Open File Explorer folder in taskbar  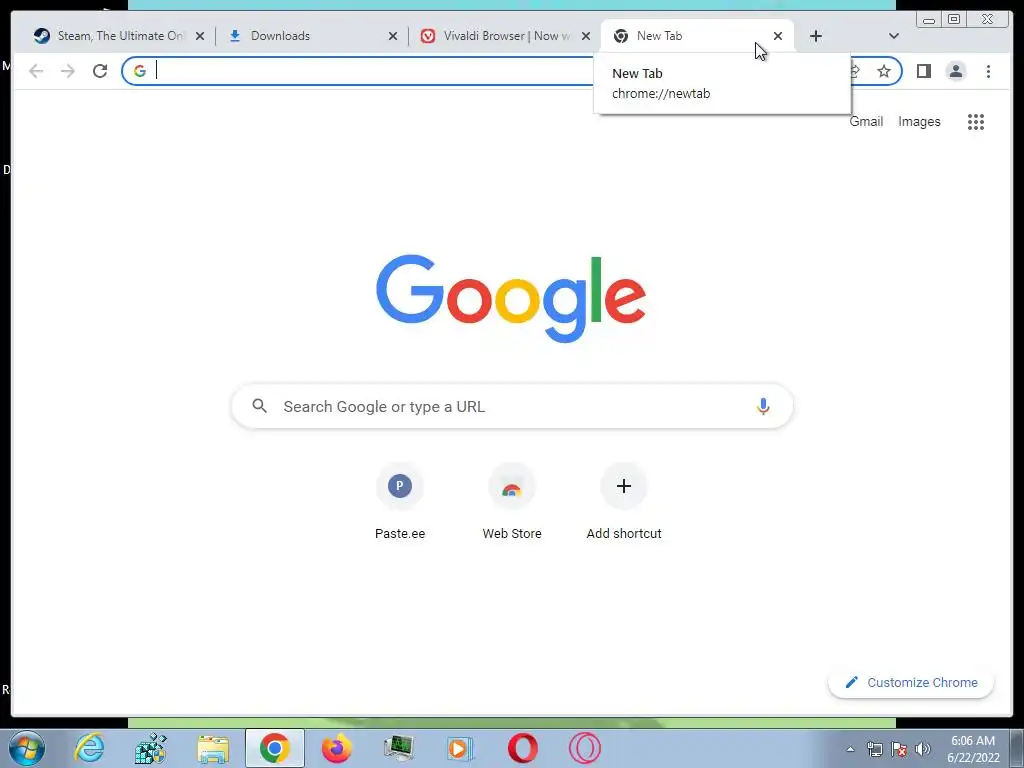tap(213, 748)
